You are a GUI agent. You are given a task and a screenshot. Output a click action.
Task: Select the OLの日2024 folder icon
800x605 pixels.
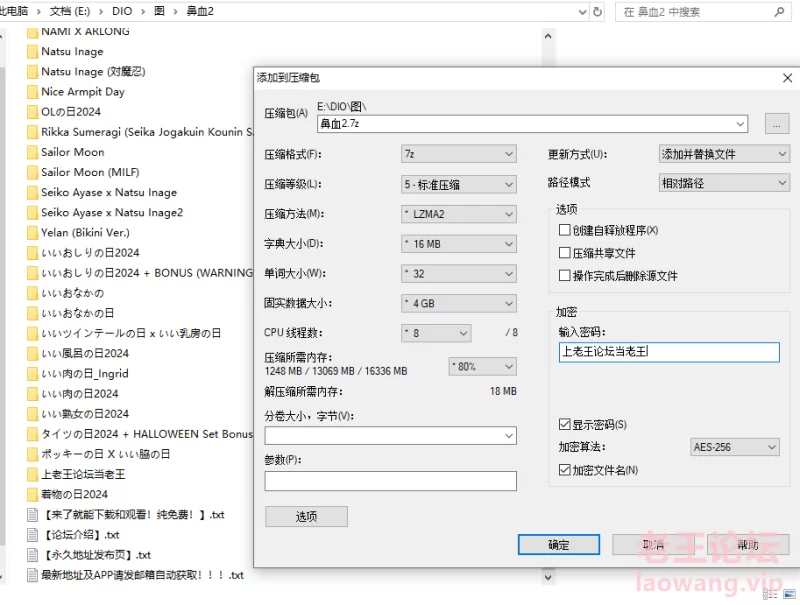click(32, 112)
